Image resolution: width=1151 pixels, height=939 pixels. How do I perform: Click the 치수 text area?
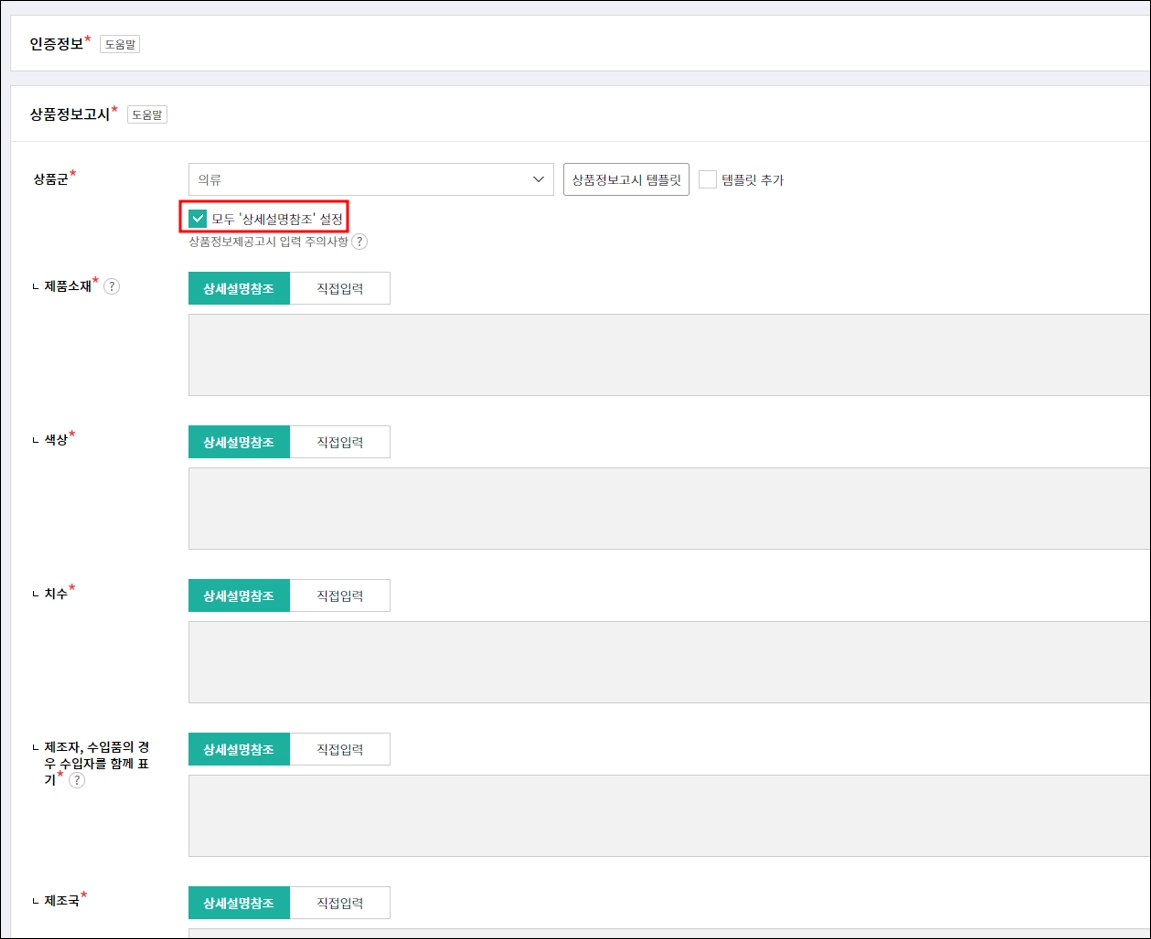669,661
